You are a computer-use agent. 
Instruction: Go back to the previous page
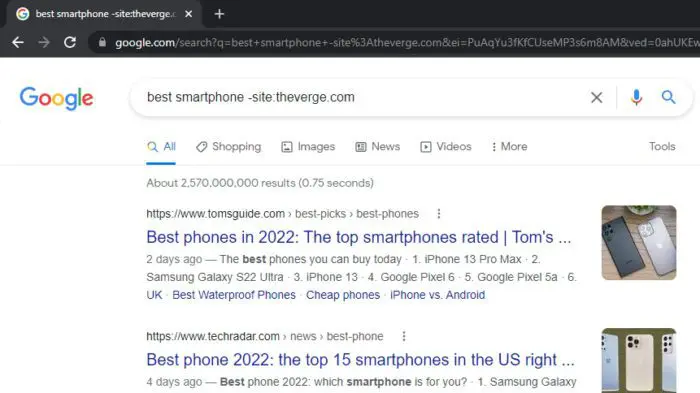click(x=18, y=42)
